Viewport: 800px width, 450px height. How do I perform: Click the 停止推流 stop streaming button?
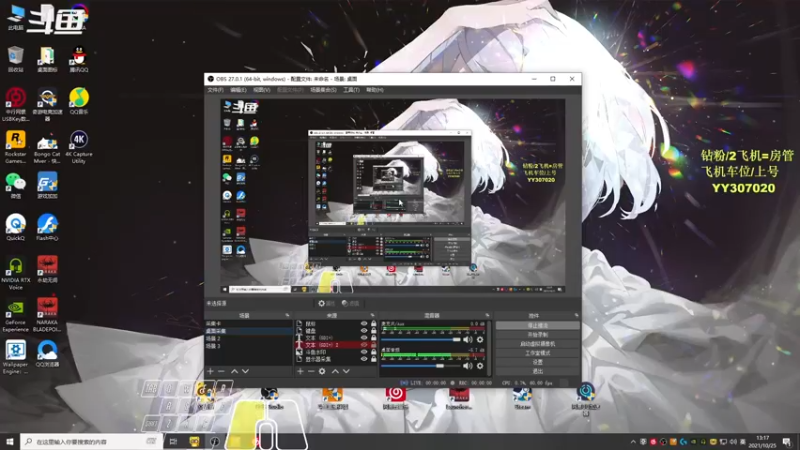pos(538,326)
